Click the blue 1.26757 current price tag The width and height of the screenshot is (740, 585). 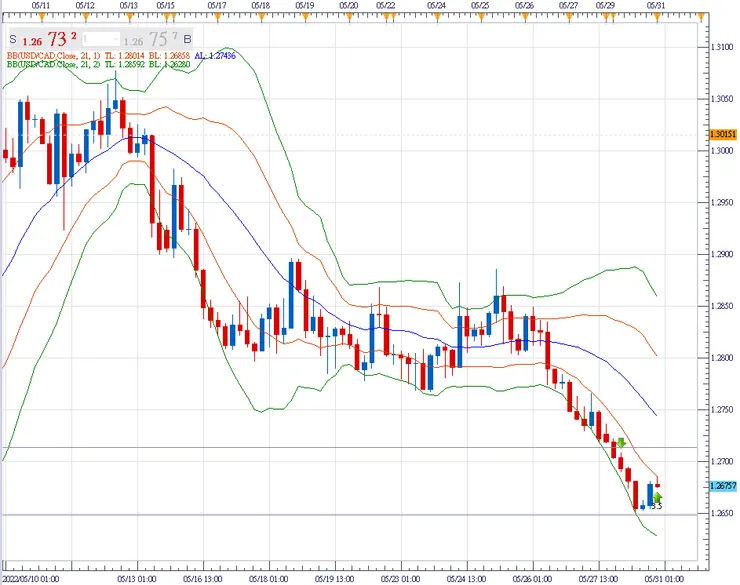click(x=723, y=485)
